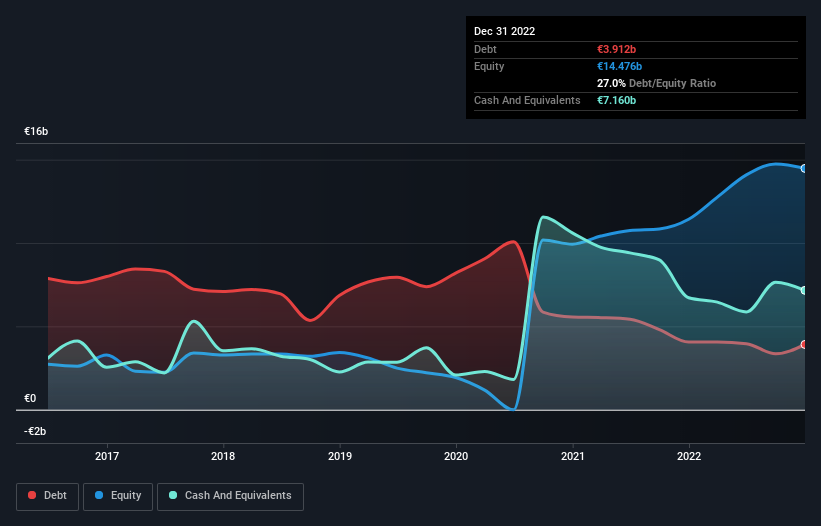Click the red Debt legend dot
Screen dimensions: 821x526
(x=32, y=495)
